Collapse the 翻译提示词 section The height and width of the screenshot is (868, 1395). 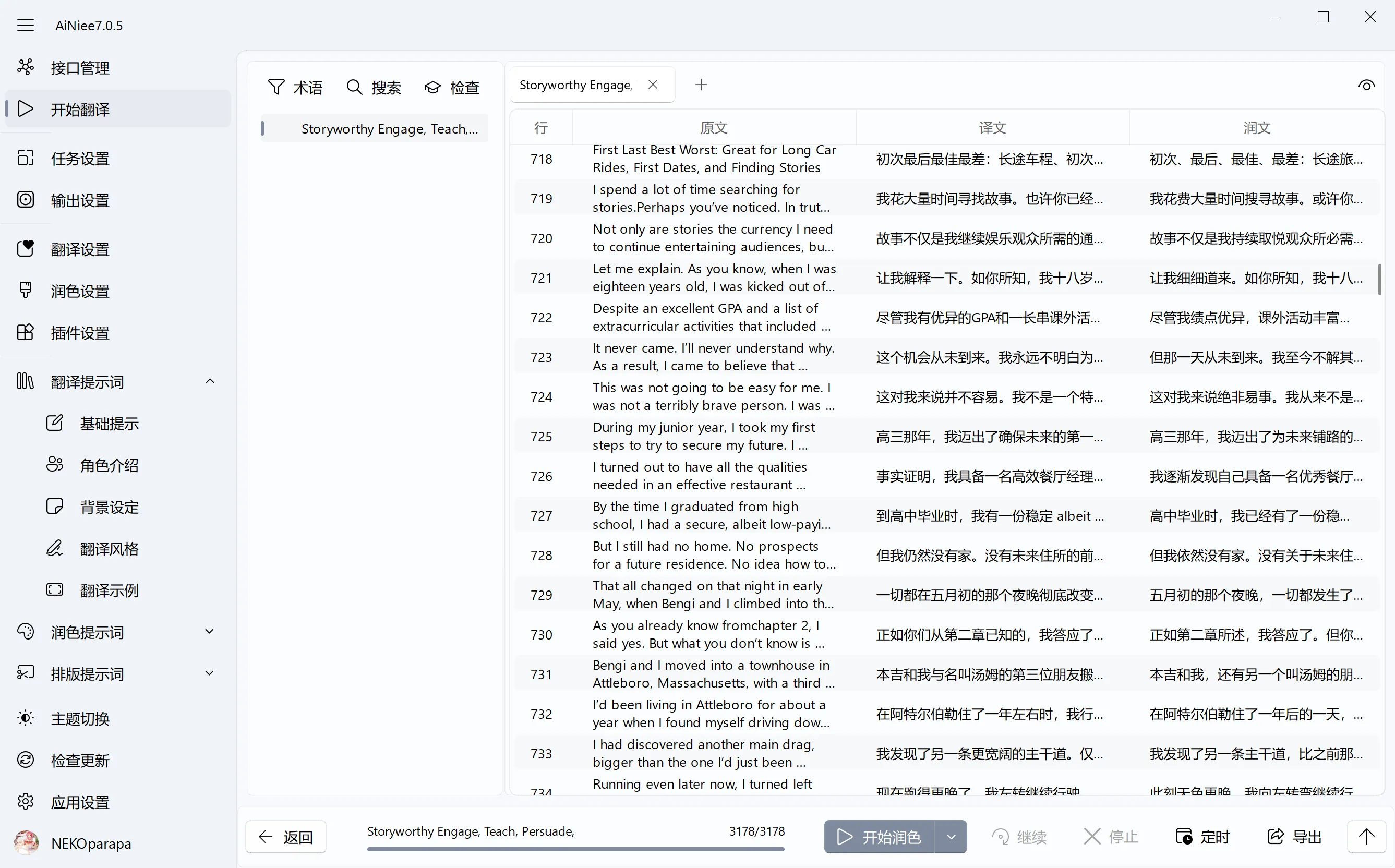point(210,381)
